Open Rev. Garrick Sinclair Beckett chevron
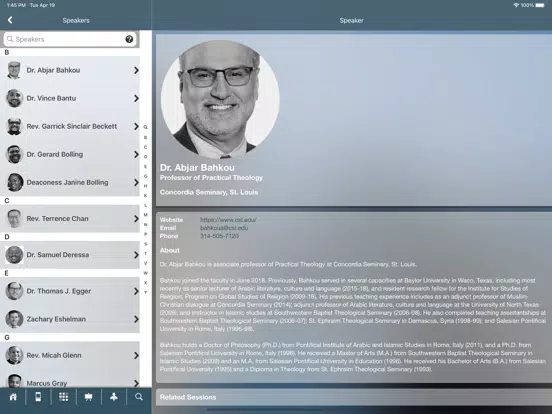The width and height of the screenshot is (552, 414). tap(136, 126)
